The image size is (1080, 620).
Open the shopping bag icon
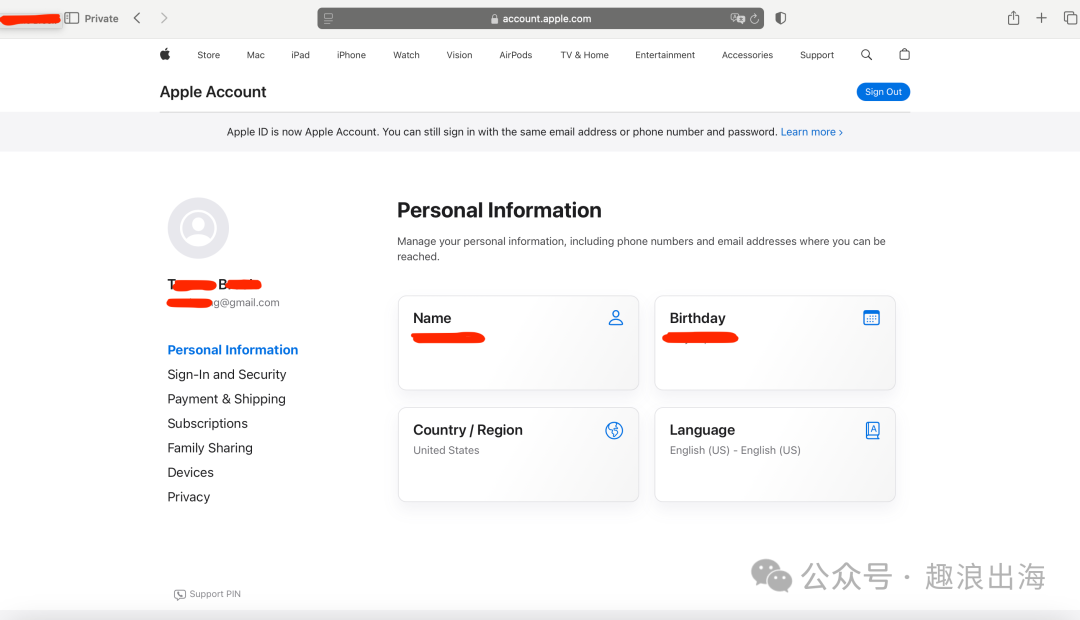tap(904, 54)
